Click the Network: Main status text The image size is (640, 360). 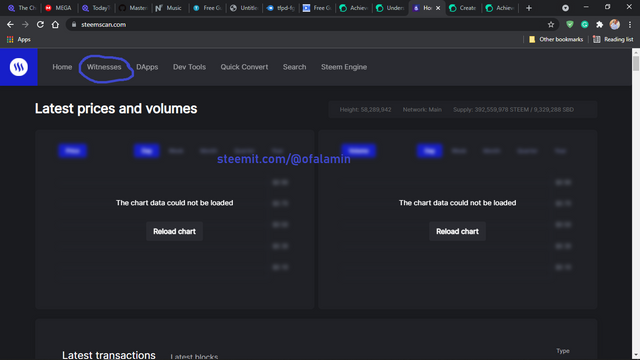point(422,109)
